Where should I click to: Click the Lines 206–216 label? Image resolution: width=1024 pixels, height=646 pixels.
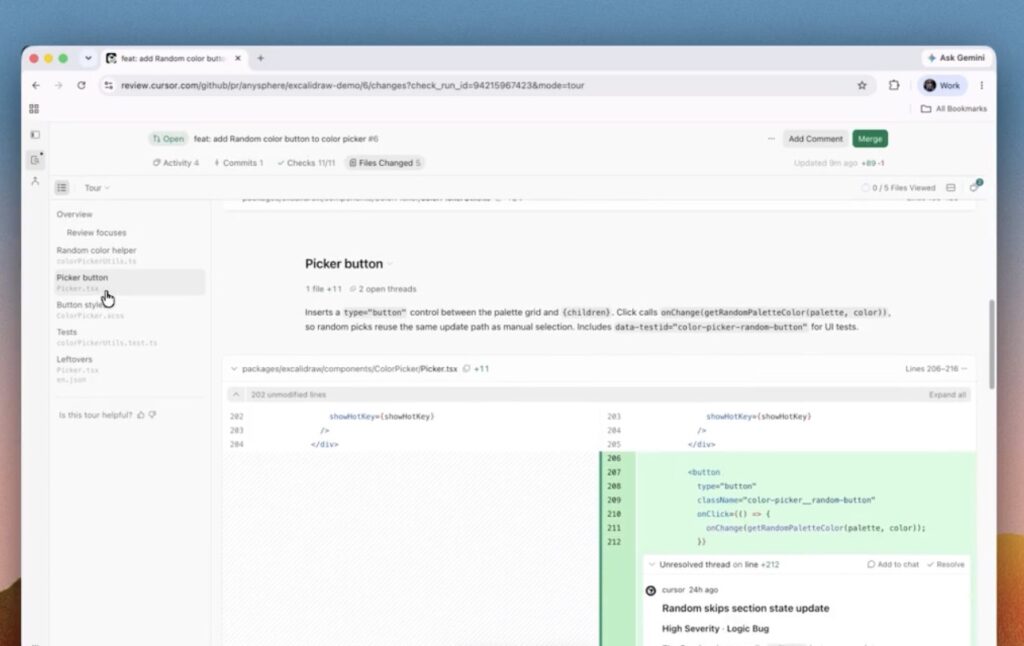click(931, 368)
